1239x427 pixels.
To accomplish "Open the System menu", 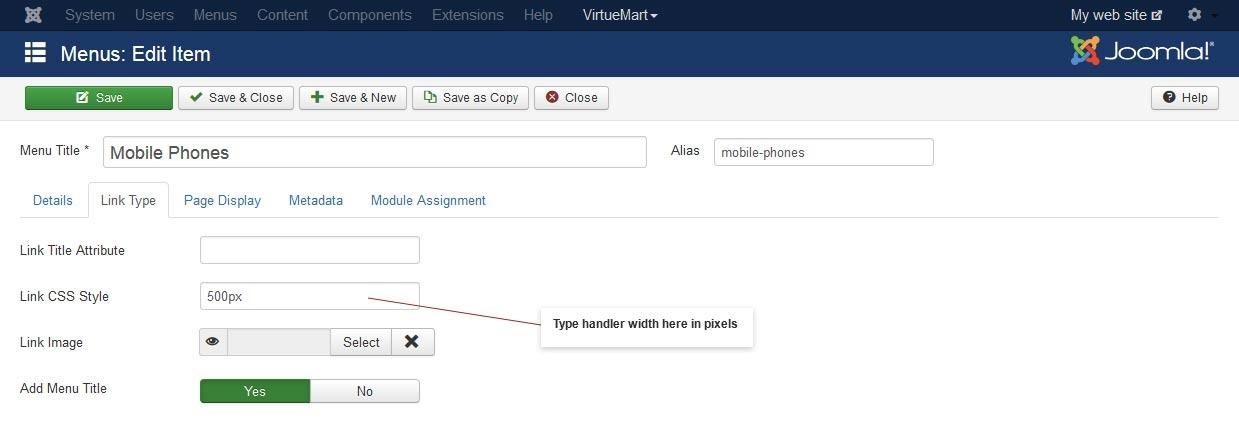I will point(89,15).
